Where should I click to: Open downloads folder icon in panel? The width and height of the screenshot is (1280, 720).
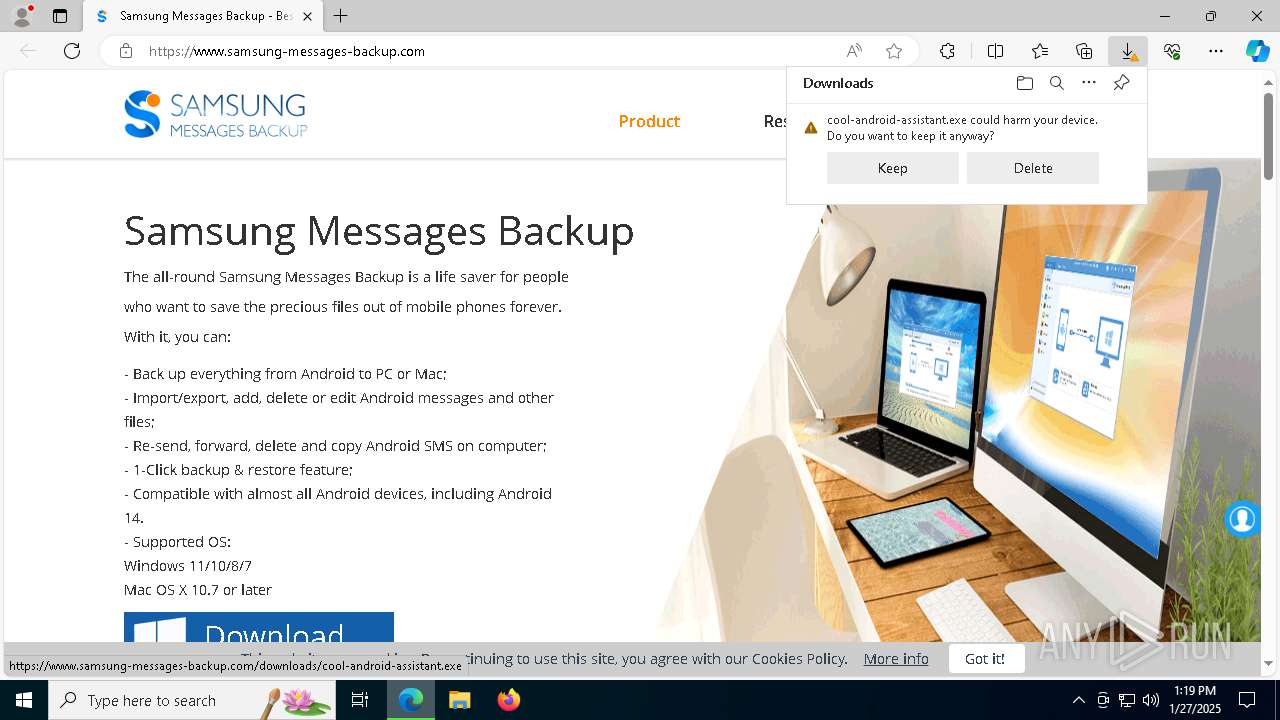[1024, 83]
